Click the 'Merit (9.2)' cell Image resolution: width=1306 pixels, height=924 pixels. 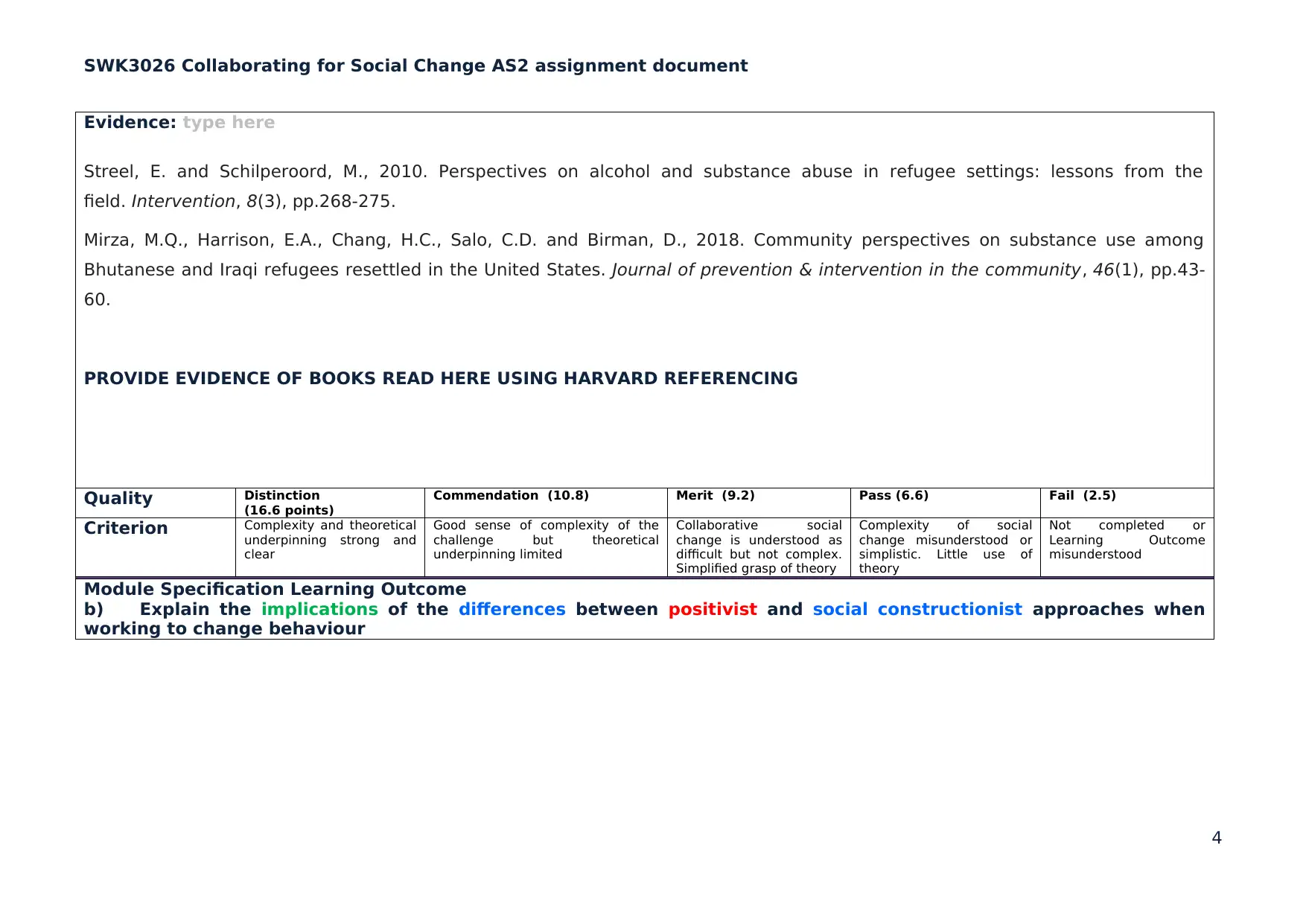tap(759, 503)
